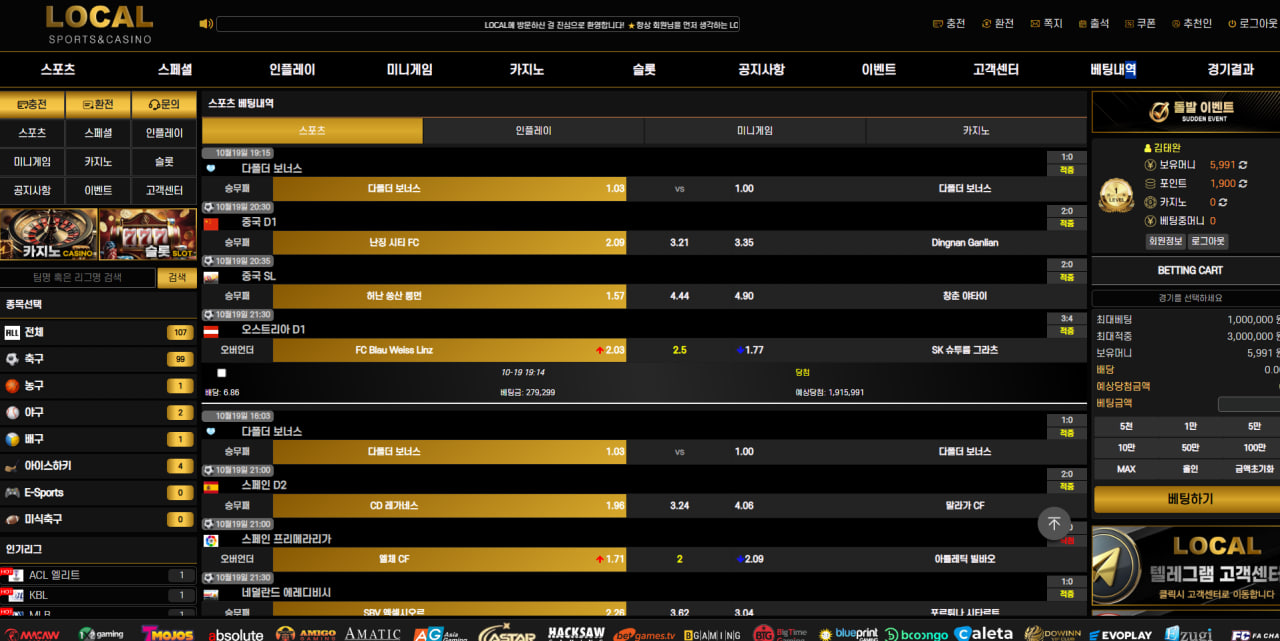This screenshot has width=1280, height=641.
Task: Open 문의 headset inquiry button
Action: pos(164,104)
